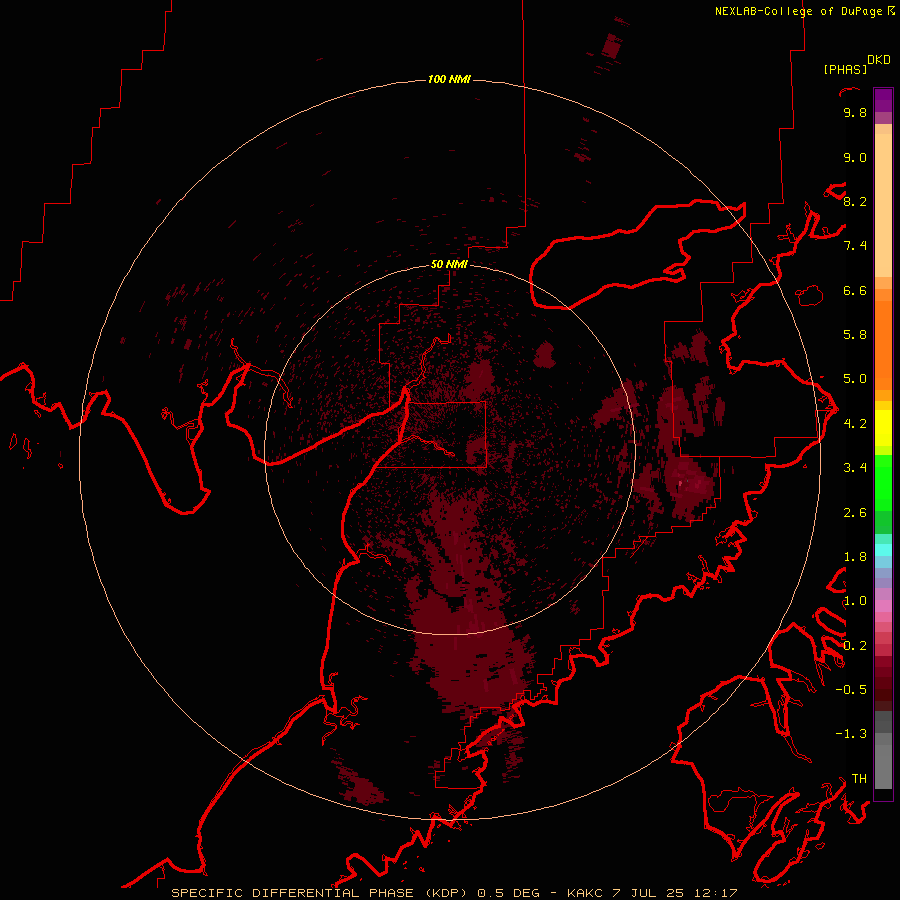900x900 pixels.
Task: Click the 7.4 value on the legend
Action: point(855,246)
